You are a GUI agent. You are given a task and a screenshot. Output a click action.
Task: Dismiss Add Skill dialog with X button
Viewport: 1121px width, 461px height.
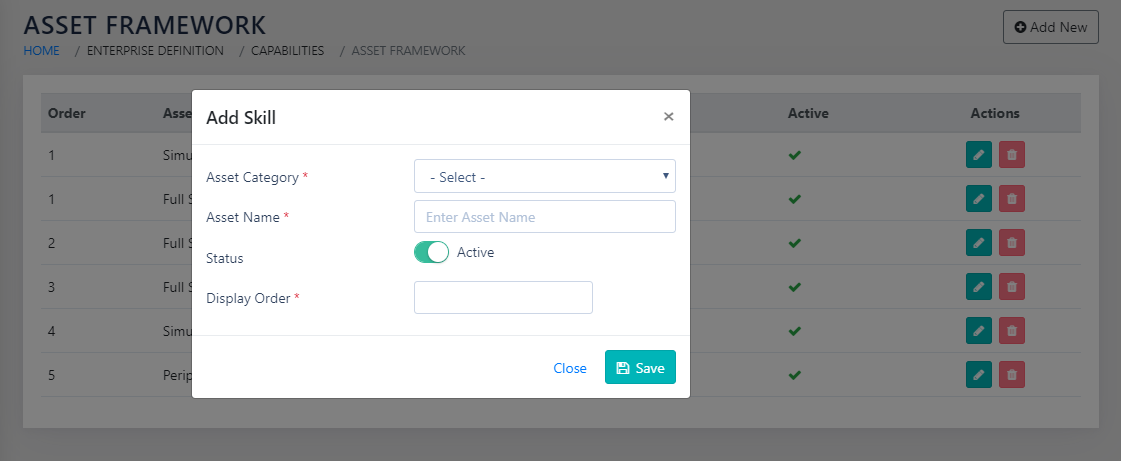(x=668, y=117)
